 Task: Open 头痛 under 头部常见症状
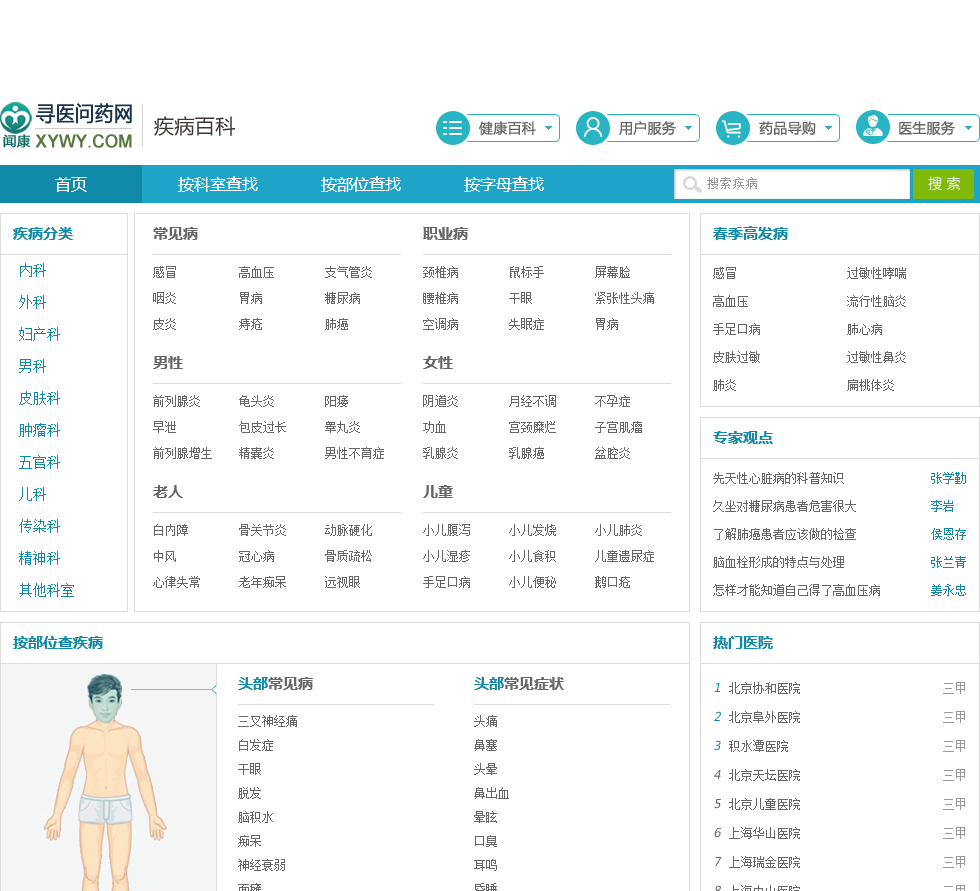486,722
